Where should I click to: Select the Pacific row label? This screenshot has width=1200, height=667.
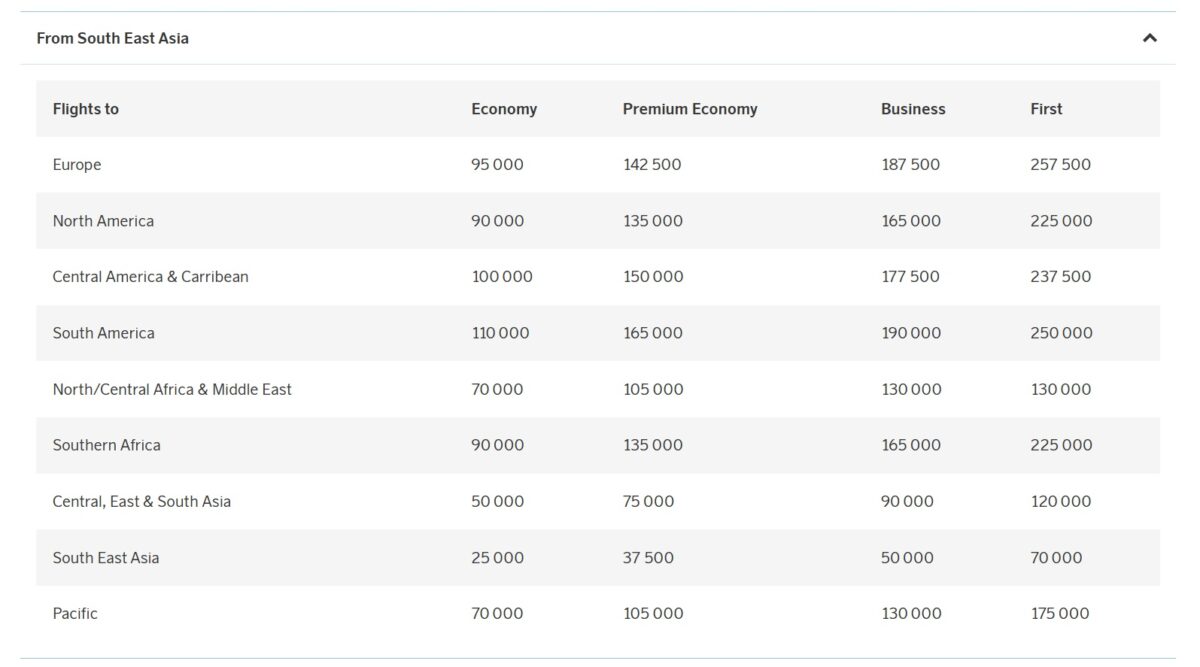[x=75, y=612]
